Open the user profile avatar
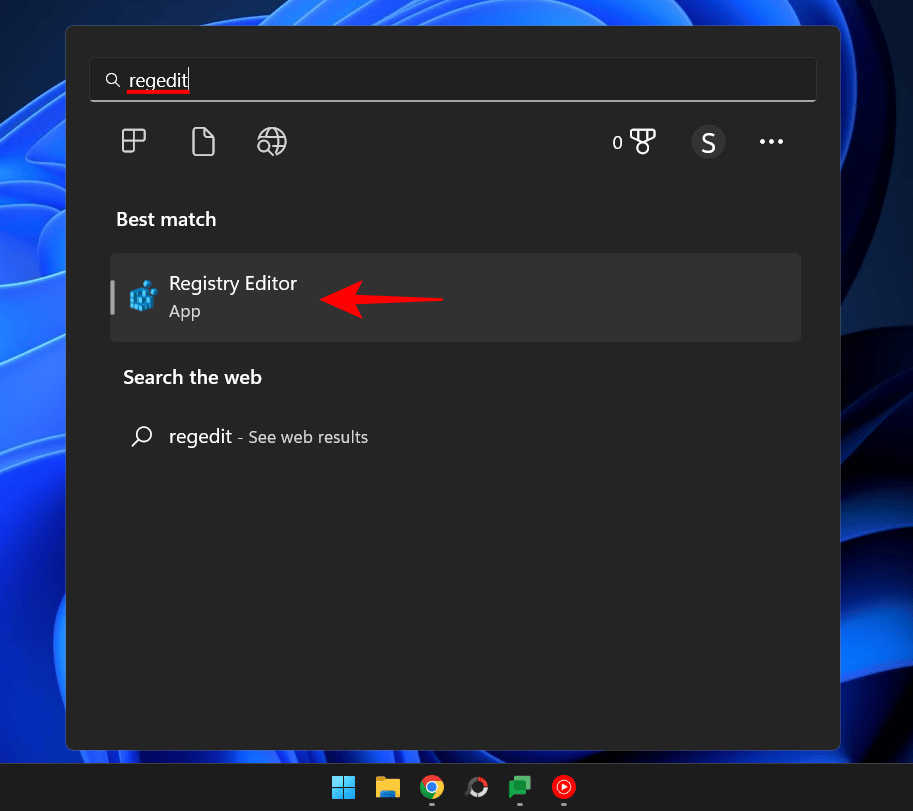 [x=708, y=141]
